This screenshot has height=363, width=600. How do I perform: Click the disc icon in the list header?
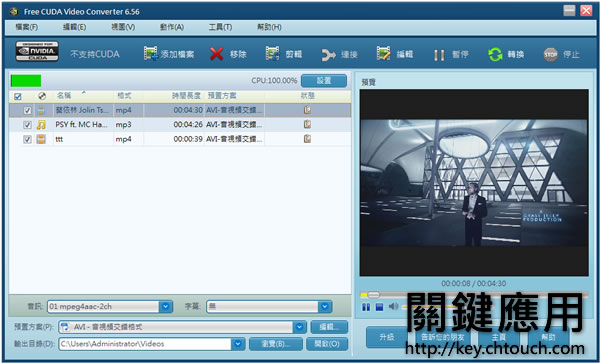[42, 96]
